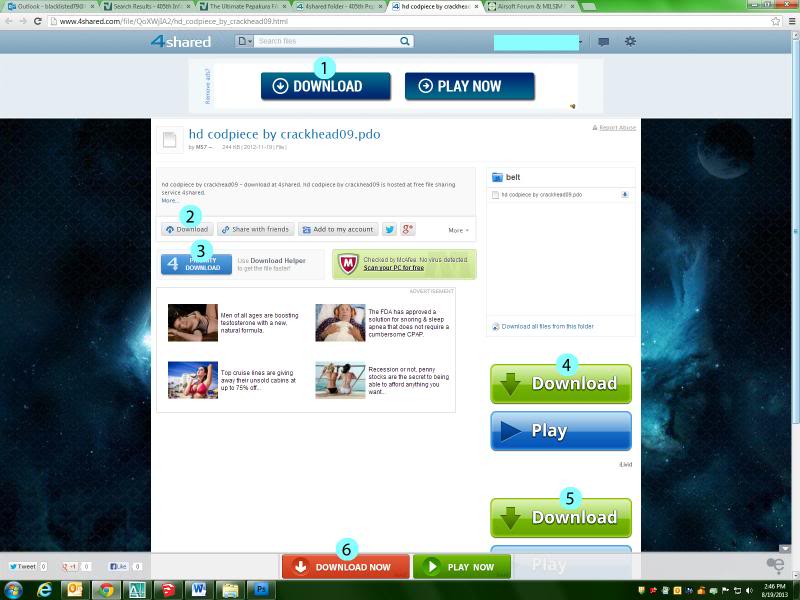Click the volume speaker icon in system tray
The width and height of the screenshot is (800, 600).
pos(749,590)
